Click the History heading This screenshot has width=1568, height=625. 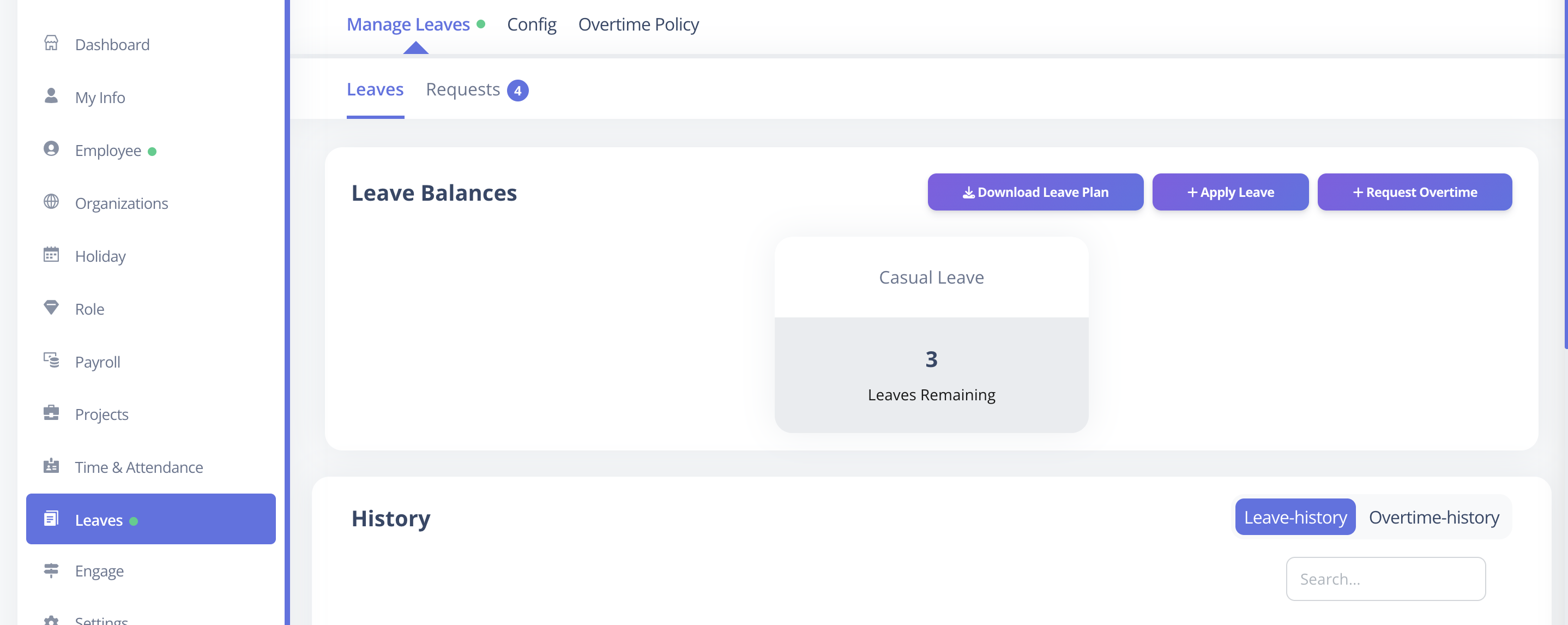coord(391,519)
